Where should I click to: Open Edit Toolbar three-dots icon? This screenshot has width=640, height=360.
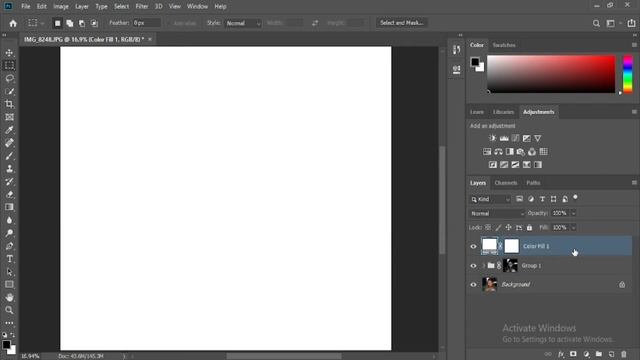[x=9, y=323]
